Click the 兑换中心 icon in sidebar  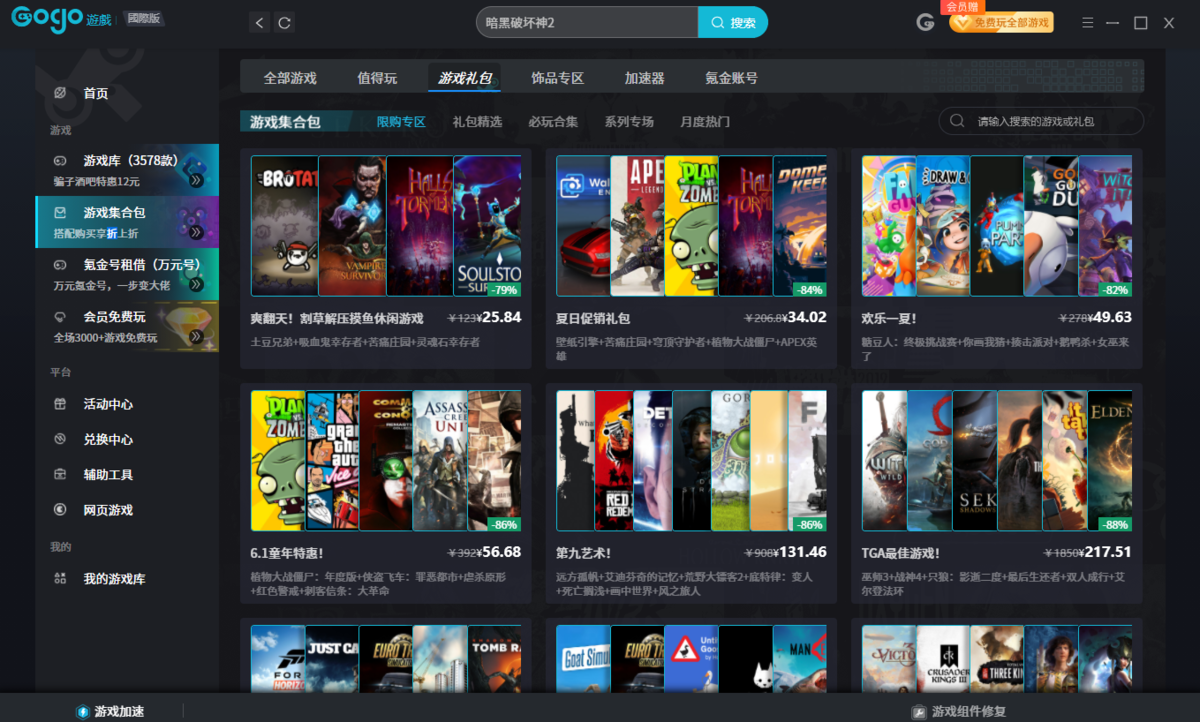[x=61, y=439]
